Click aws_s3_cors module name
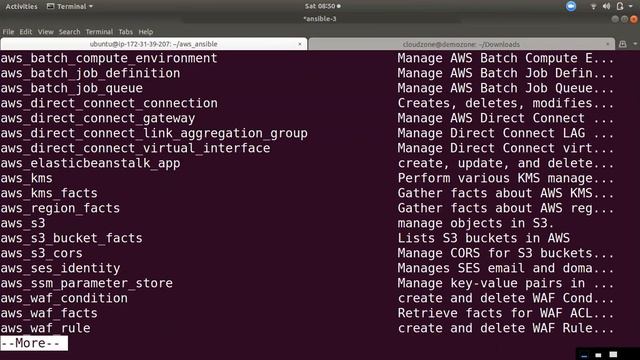The height and width of the screenshot is (360, 640). point(42,253)
